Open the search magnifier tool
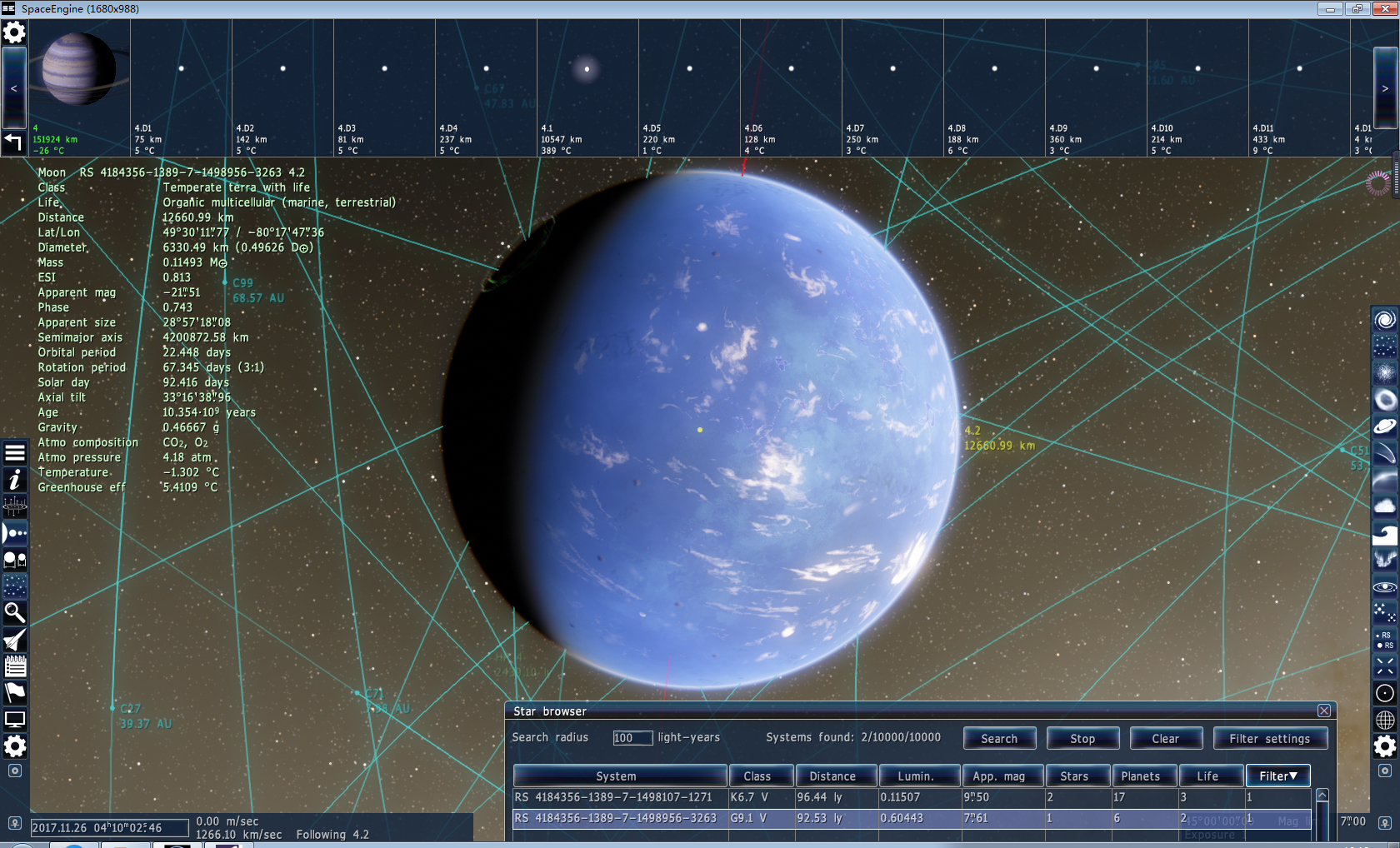The image size is (1400, 848). point(15,613)
